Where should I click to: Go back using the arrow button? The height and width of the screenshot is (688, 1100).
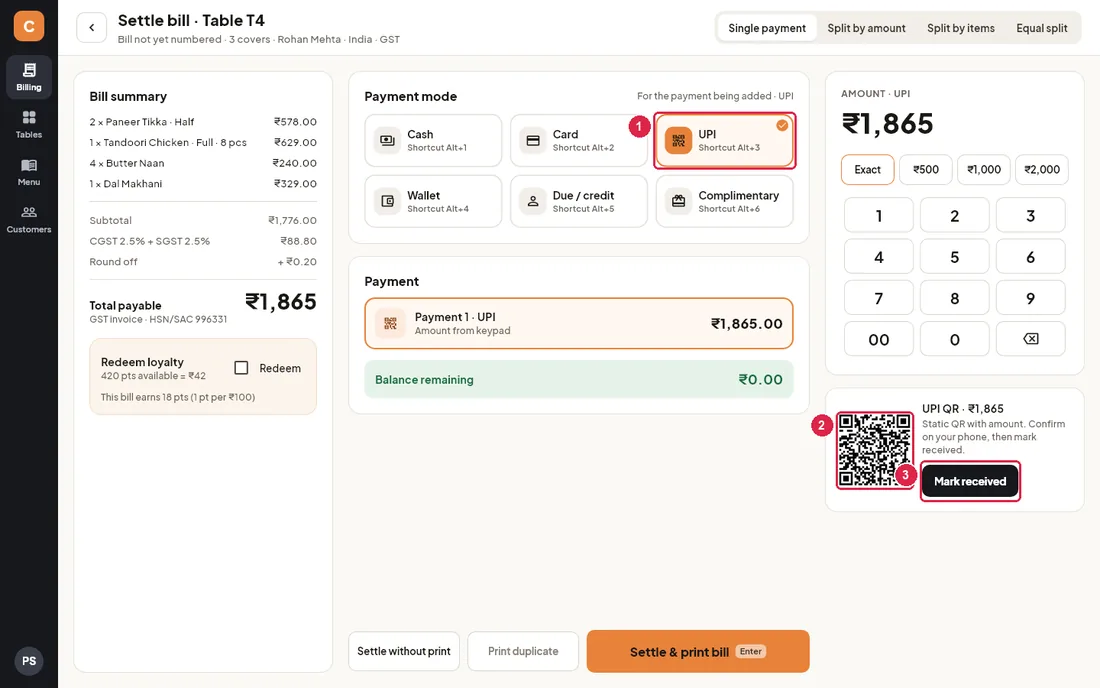pos(91,27)
